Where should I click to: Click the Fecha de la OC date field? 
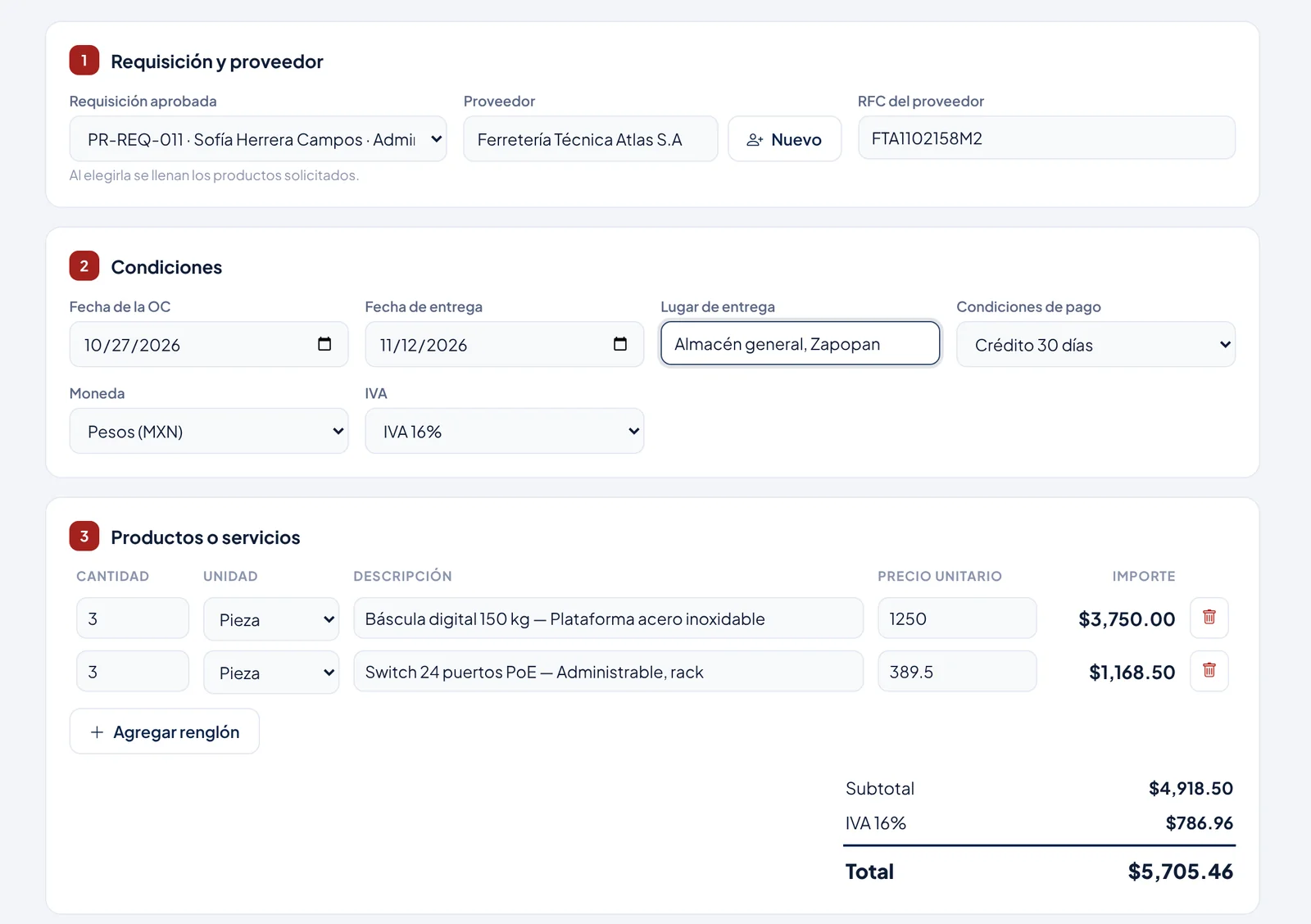pyautogui.click(x=209, y=345)
